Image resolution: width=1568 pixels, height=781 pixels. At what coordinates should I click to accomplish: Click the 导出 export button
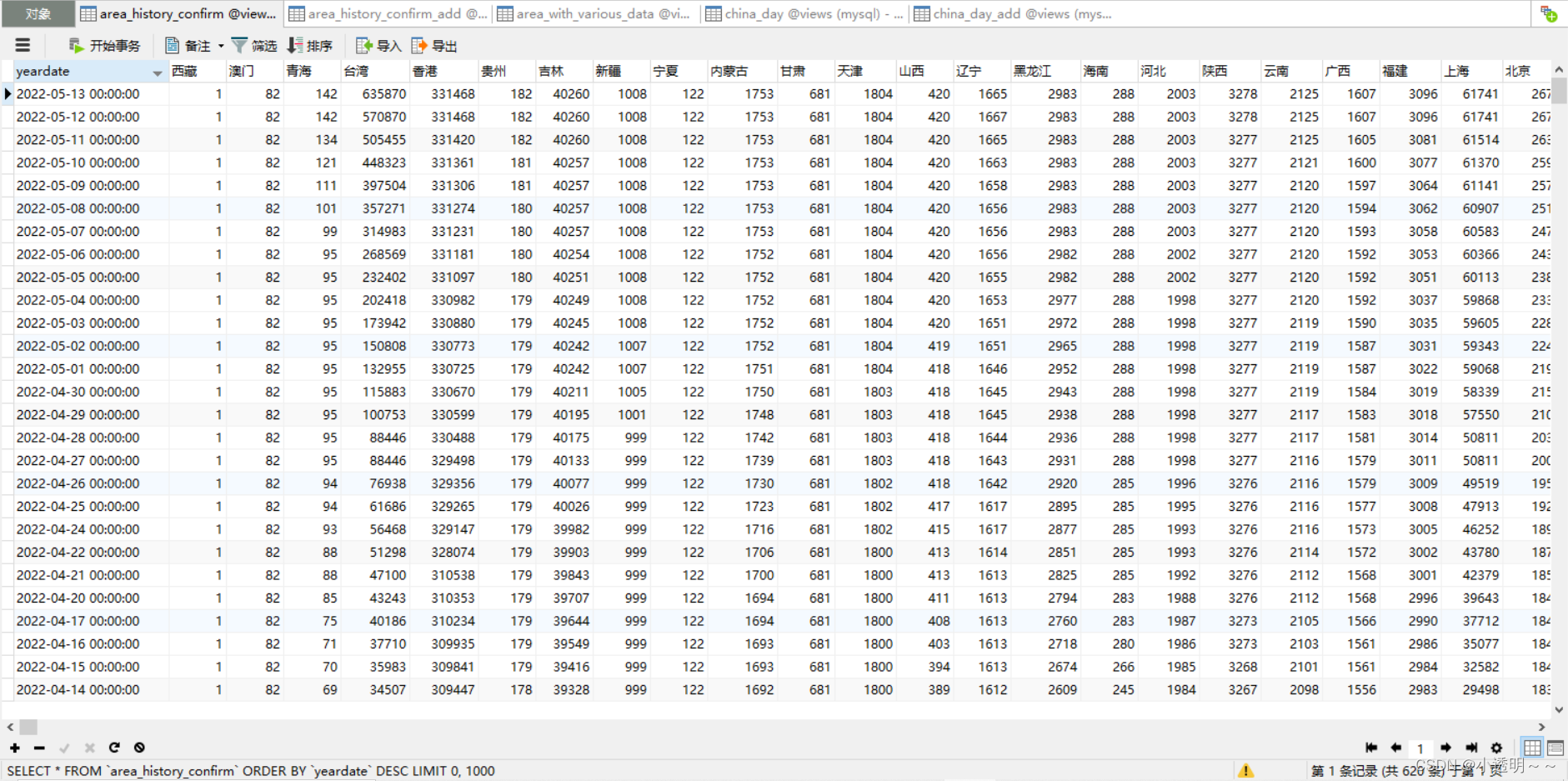click(x=434, y=45)
